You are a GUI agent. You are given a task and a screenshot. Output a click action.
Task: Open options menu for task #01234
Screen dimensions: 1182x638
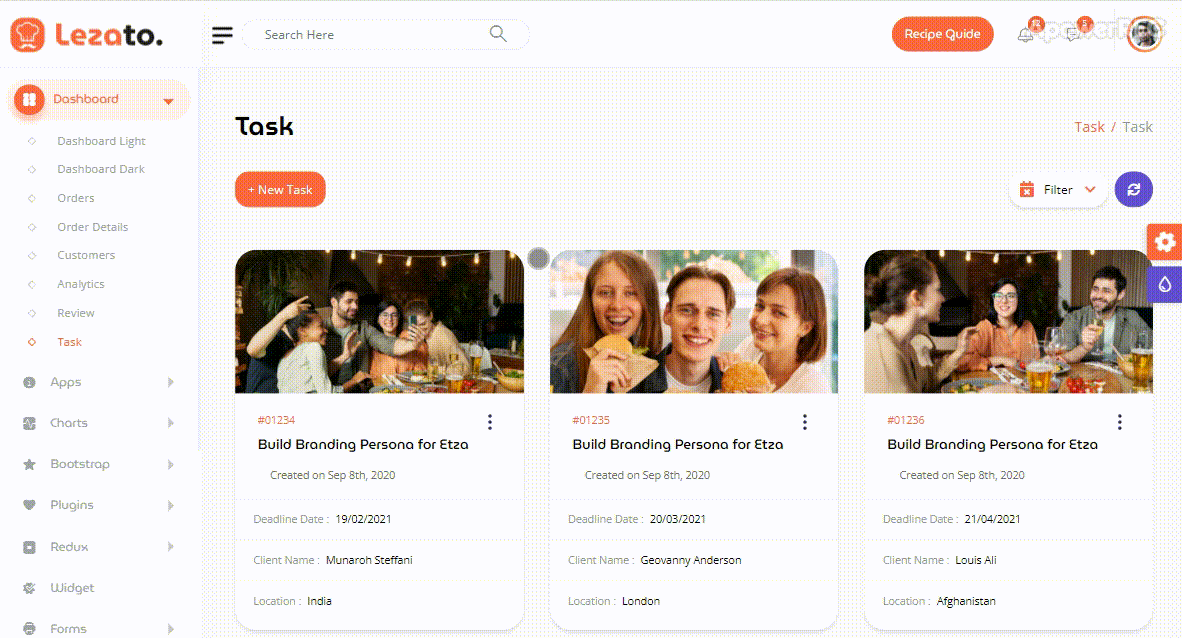pyautogui.click(x=490, y=422)
